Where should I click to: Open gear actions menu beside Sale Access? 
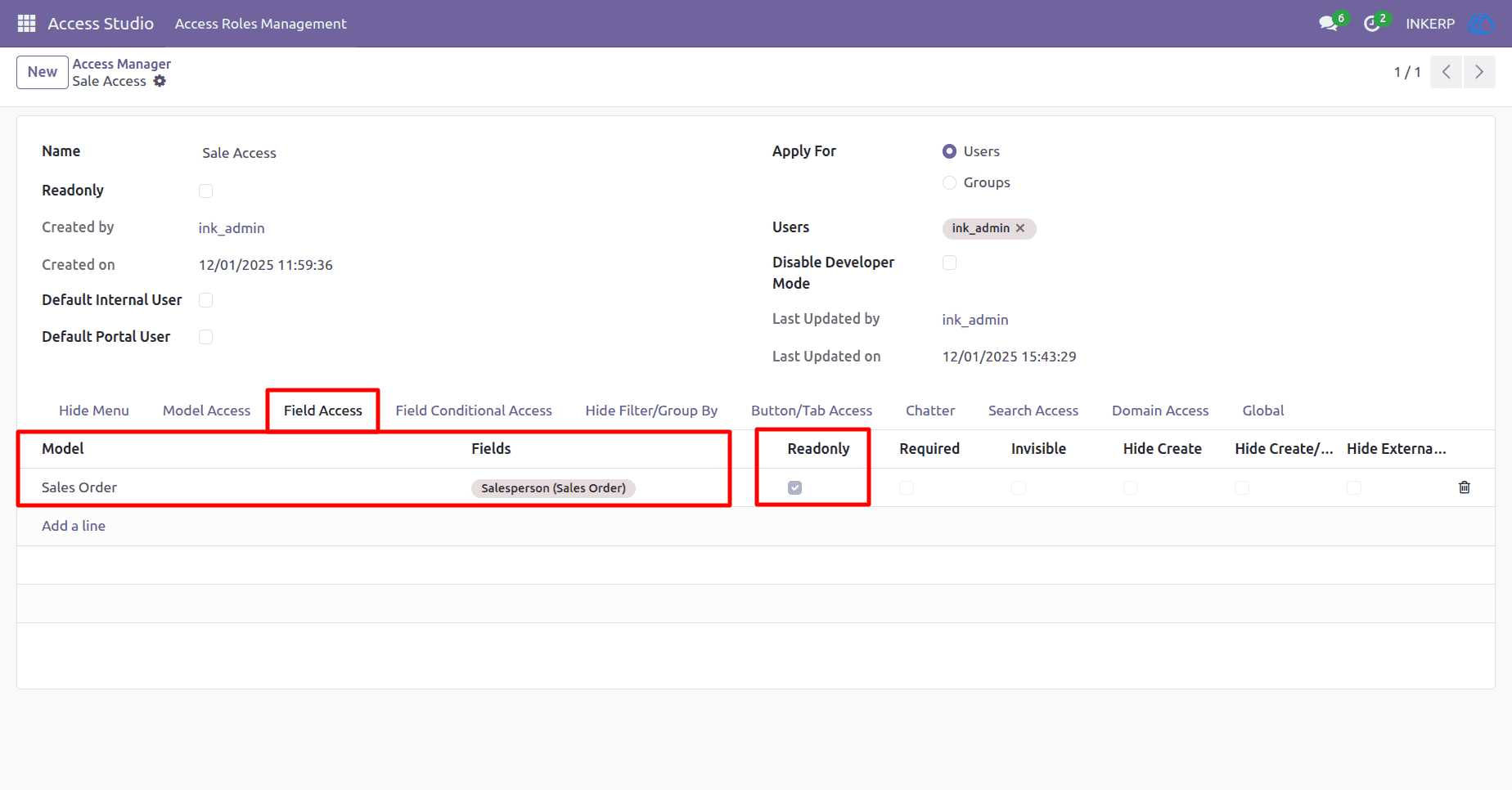[x=160, y=81]
